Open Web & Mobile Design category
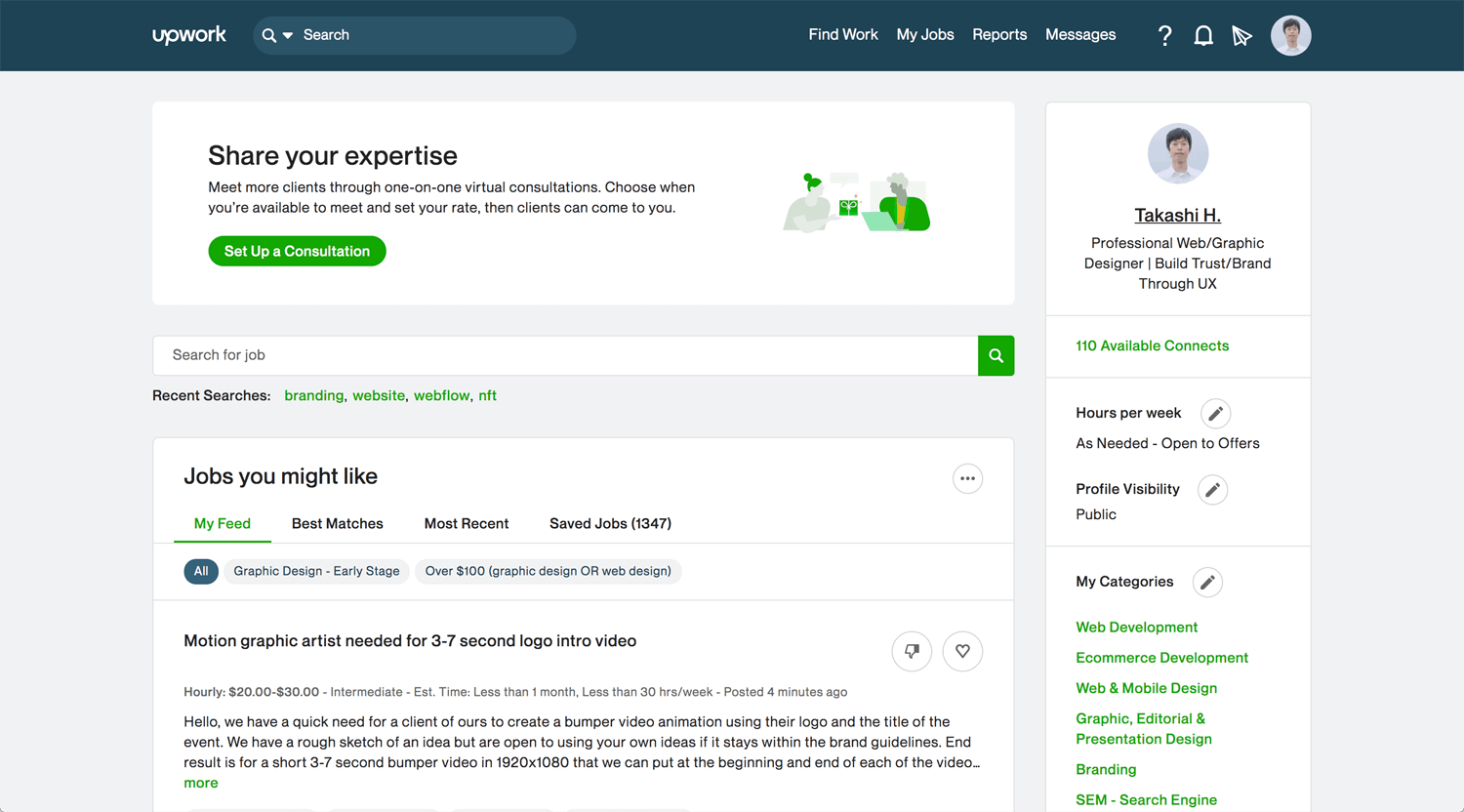The height and width of the screenshot is (812, 1464). tap(1146, 688)
